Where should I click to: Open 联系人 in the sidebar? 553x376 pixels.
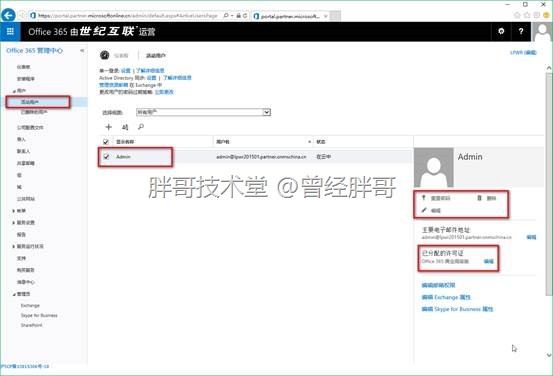(x=24, y=151)
